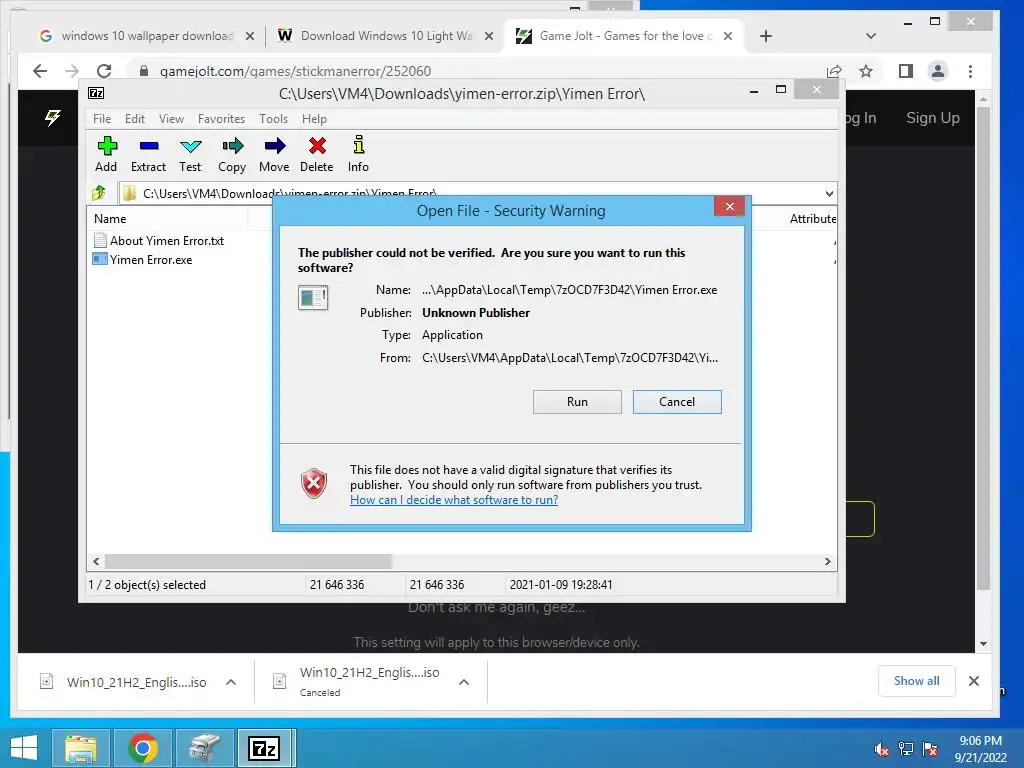
Task: Click the network tray icon
Action: click(906, 749)
